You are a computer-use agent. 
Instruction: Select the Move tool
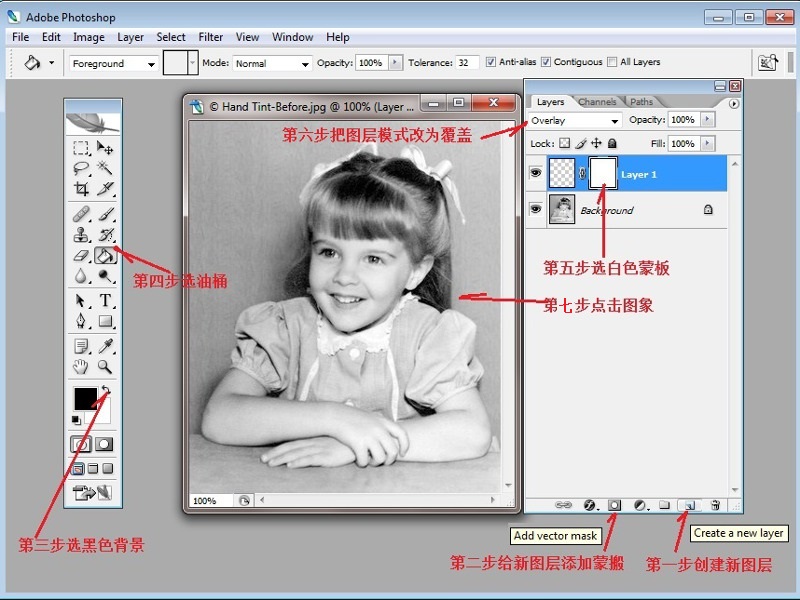point(105,149)
